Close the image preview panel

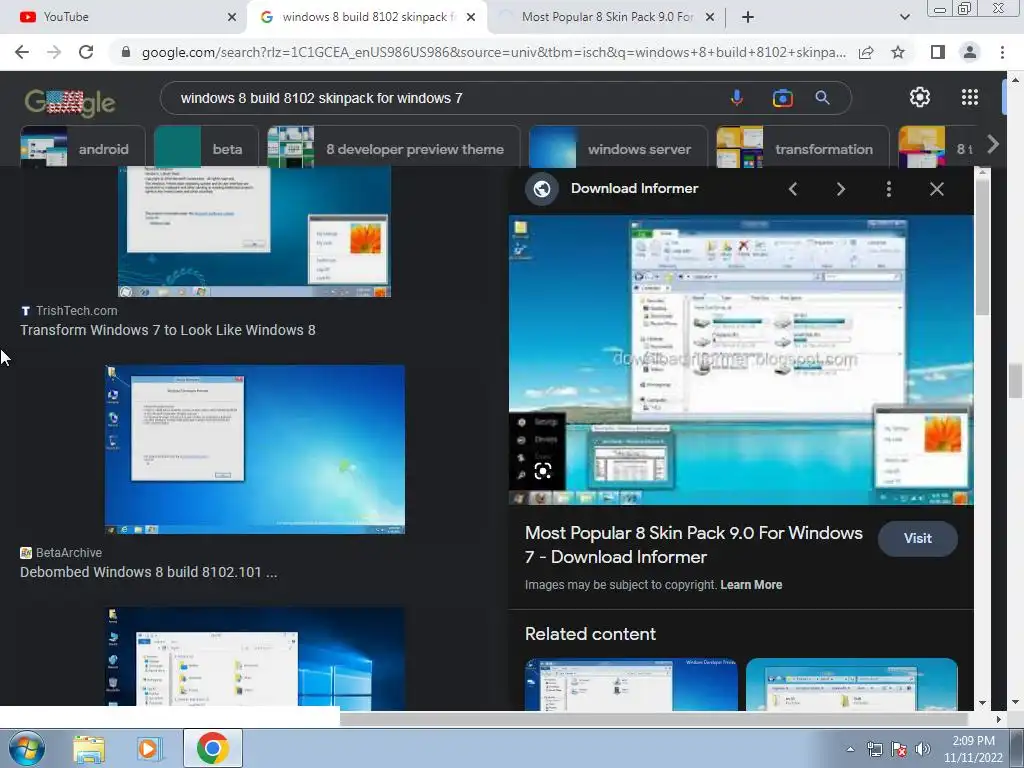(936, 189)
